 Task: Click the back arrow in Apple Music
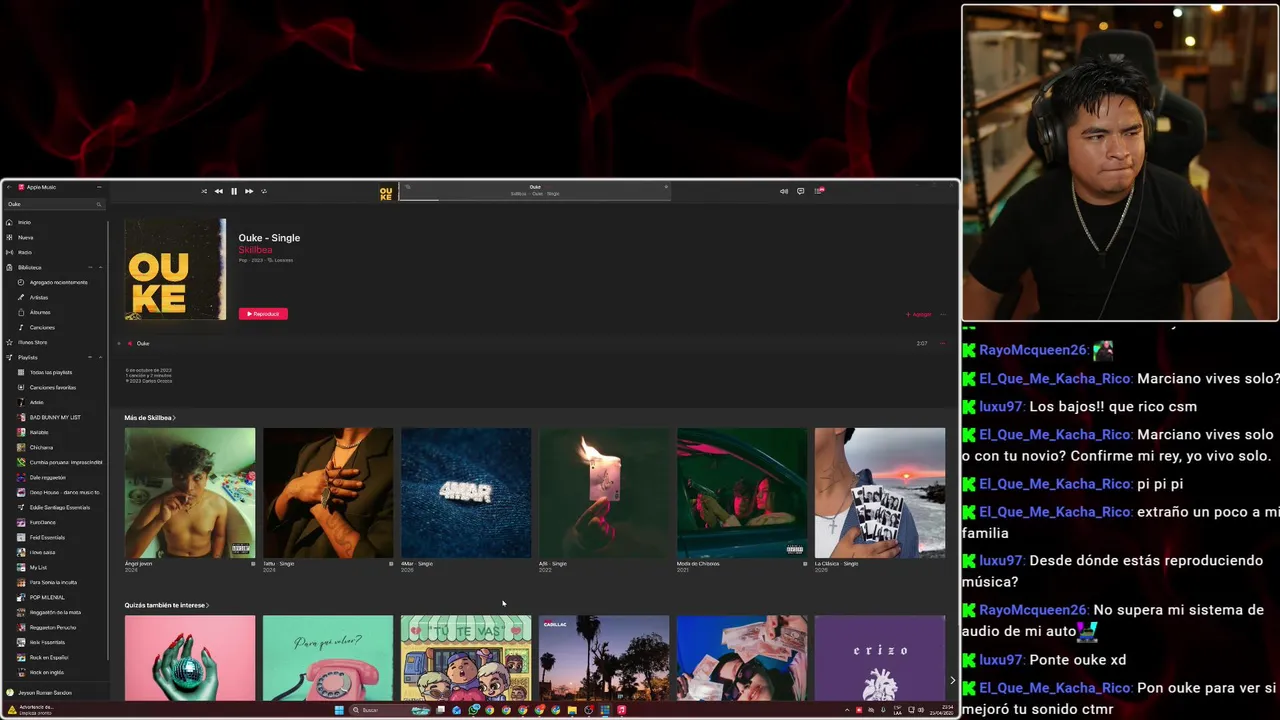click(9, 187)
